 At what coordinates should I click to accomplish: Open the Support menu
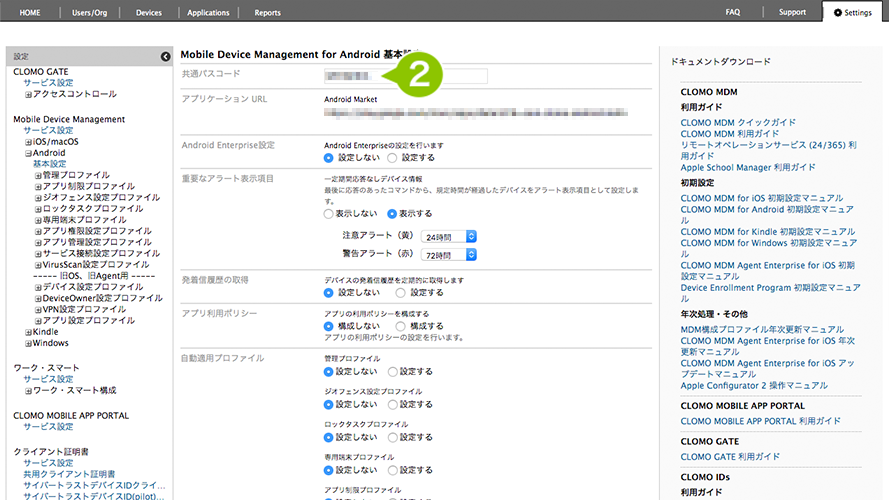[792, 12]
